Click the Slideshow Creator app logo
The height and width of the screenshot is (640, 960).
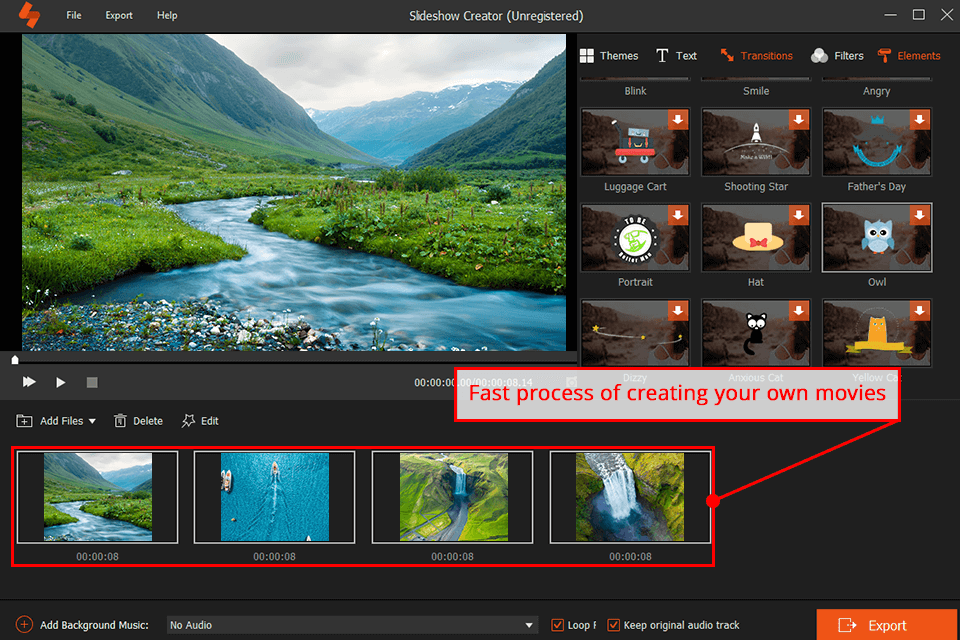point(29,15)
